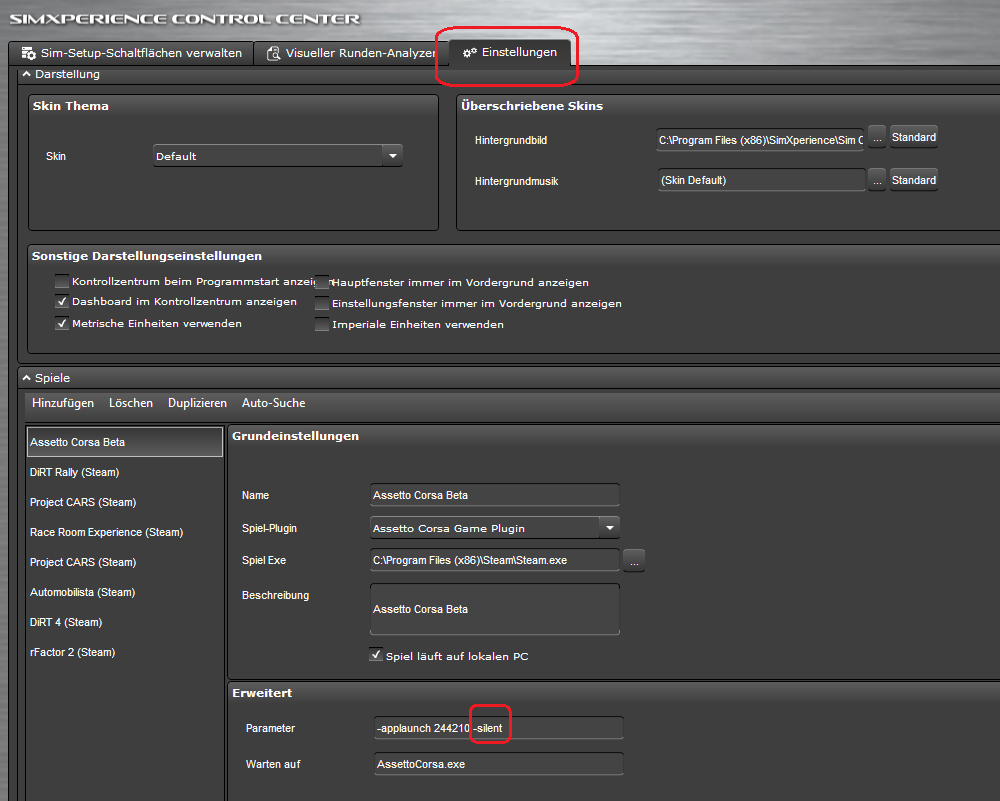Open Sim-Setup-Schaltflächen verwalten tab
This screenshot has width=1000, height=801.
click(x=131, y=53)
